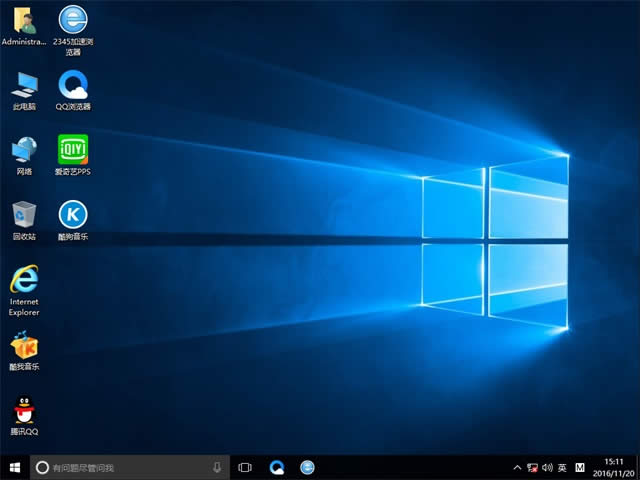Expand hidden system tray icons

(517, 467)
